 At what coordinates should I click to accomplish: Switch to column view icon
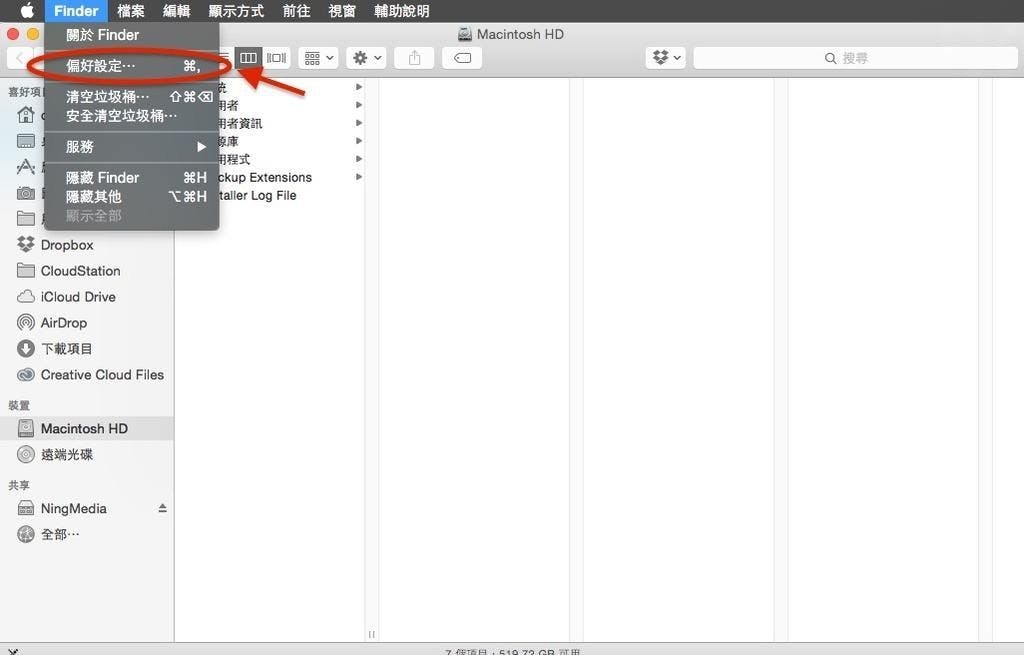click(x=248, y=57)
